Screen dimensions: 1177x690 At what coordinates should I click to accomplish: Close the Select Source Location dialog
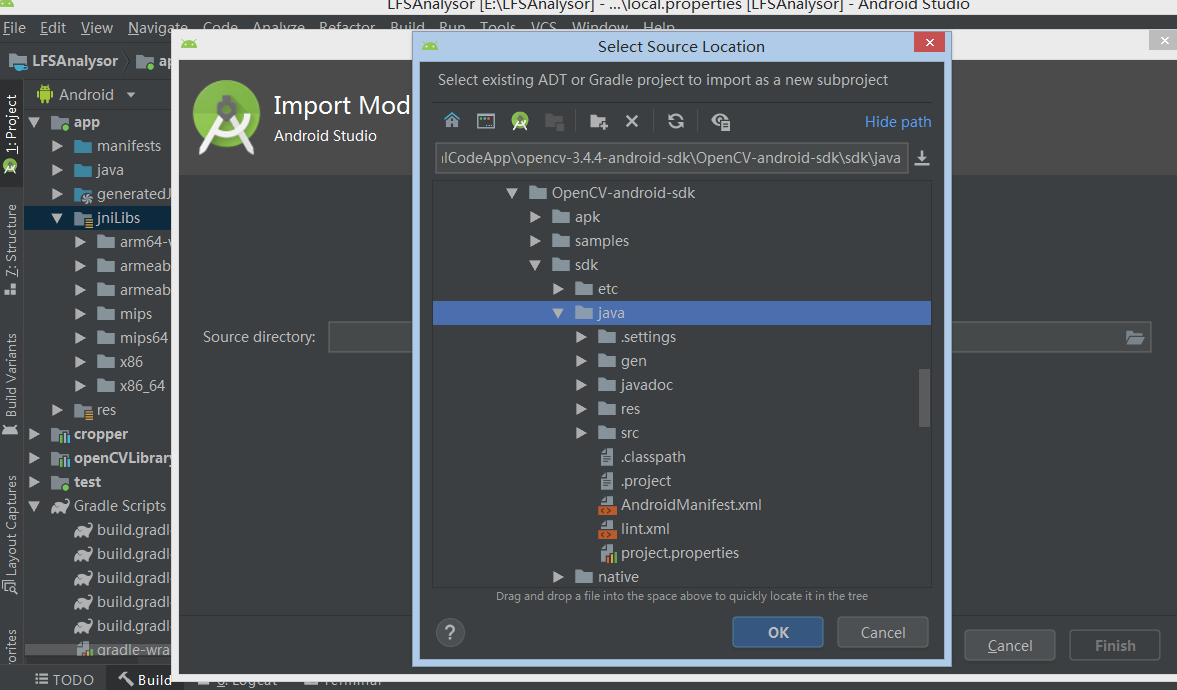coord(929,42)
